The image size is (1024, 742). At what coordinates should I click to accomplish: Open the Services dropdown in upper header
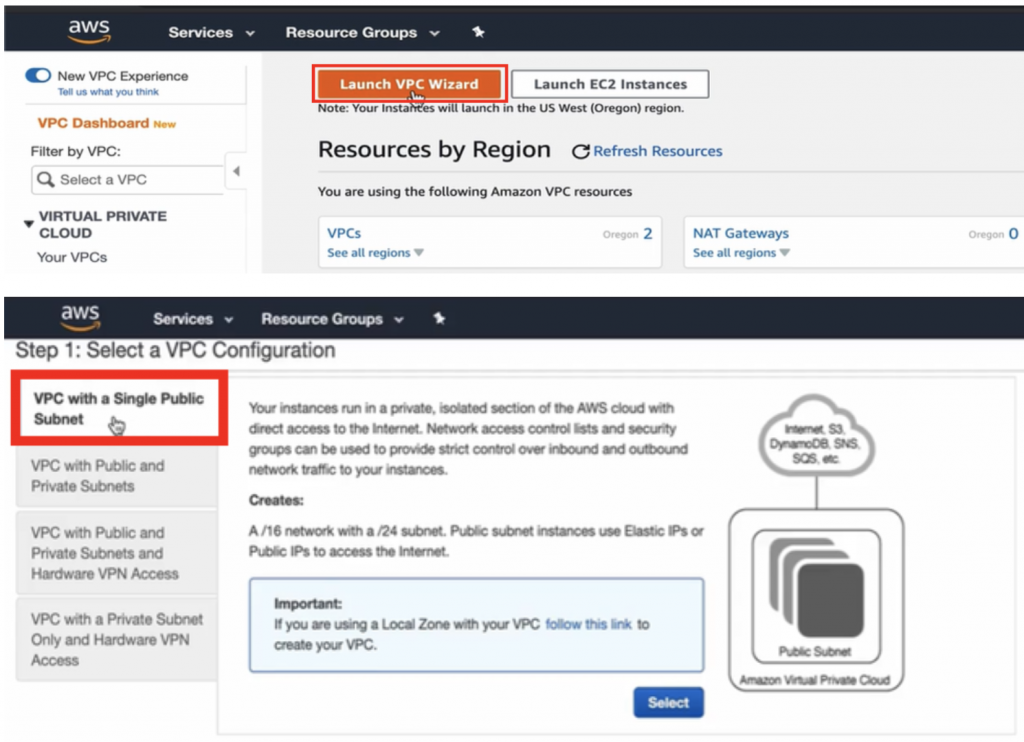pos(211,32)
